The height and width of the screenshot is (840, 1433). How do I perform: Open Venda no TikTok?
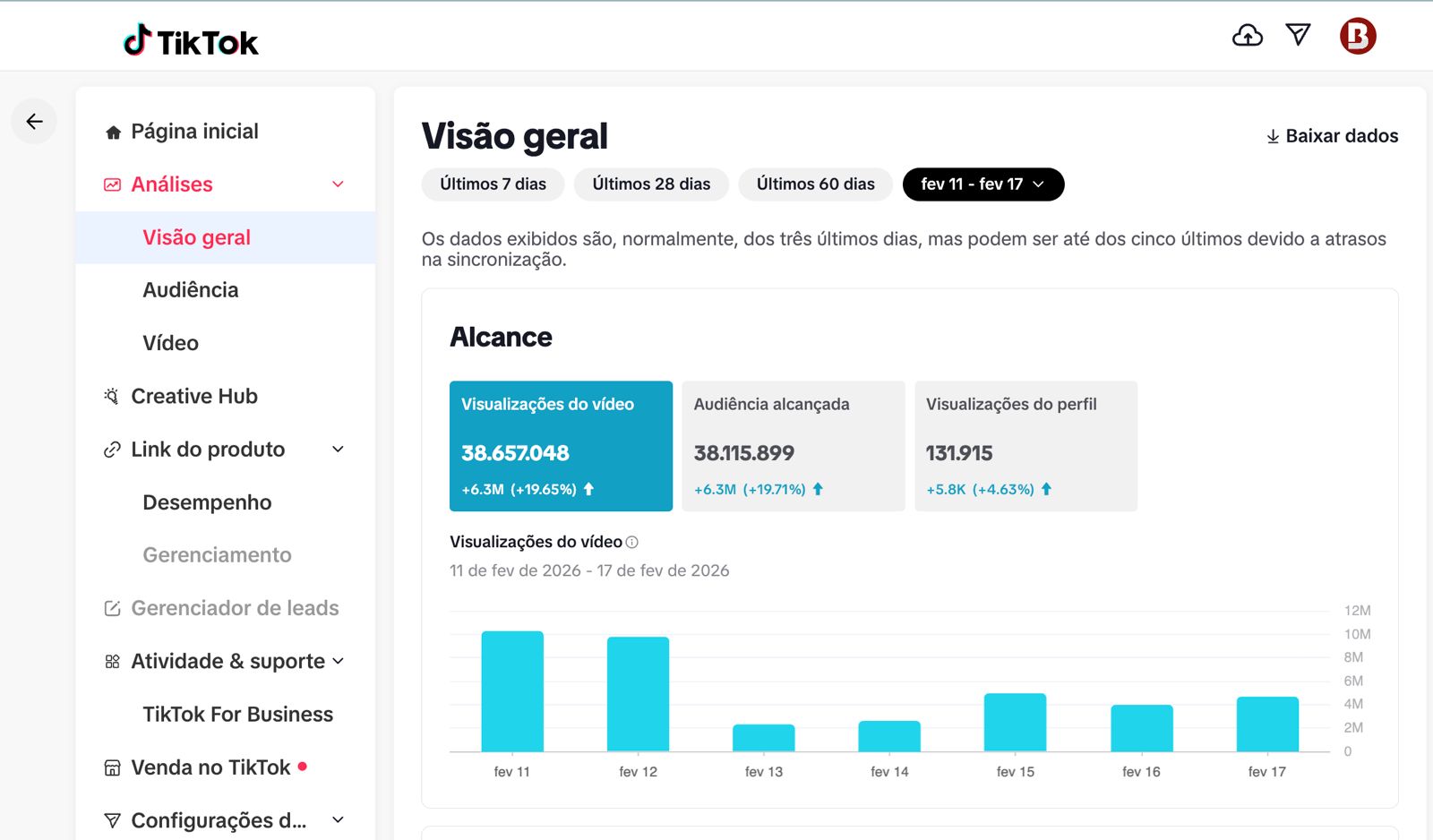210,767
